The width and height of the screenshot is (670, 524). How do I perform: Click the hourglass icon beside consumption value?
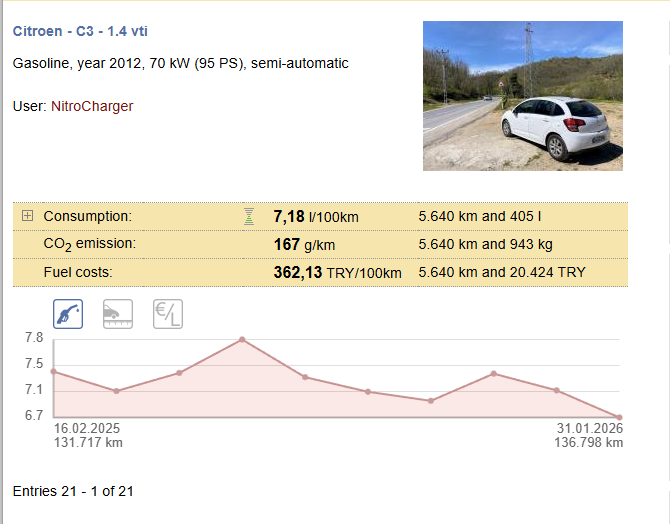click(x=249, y=216)
